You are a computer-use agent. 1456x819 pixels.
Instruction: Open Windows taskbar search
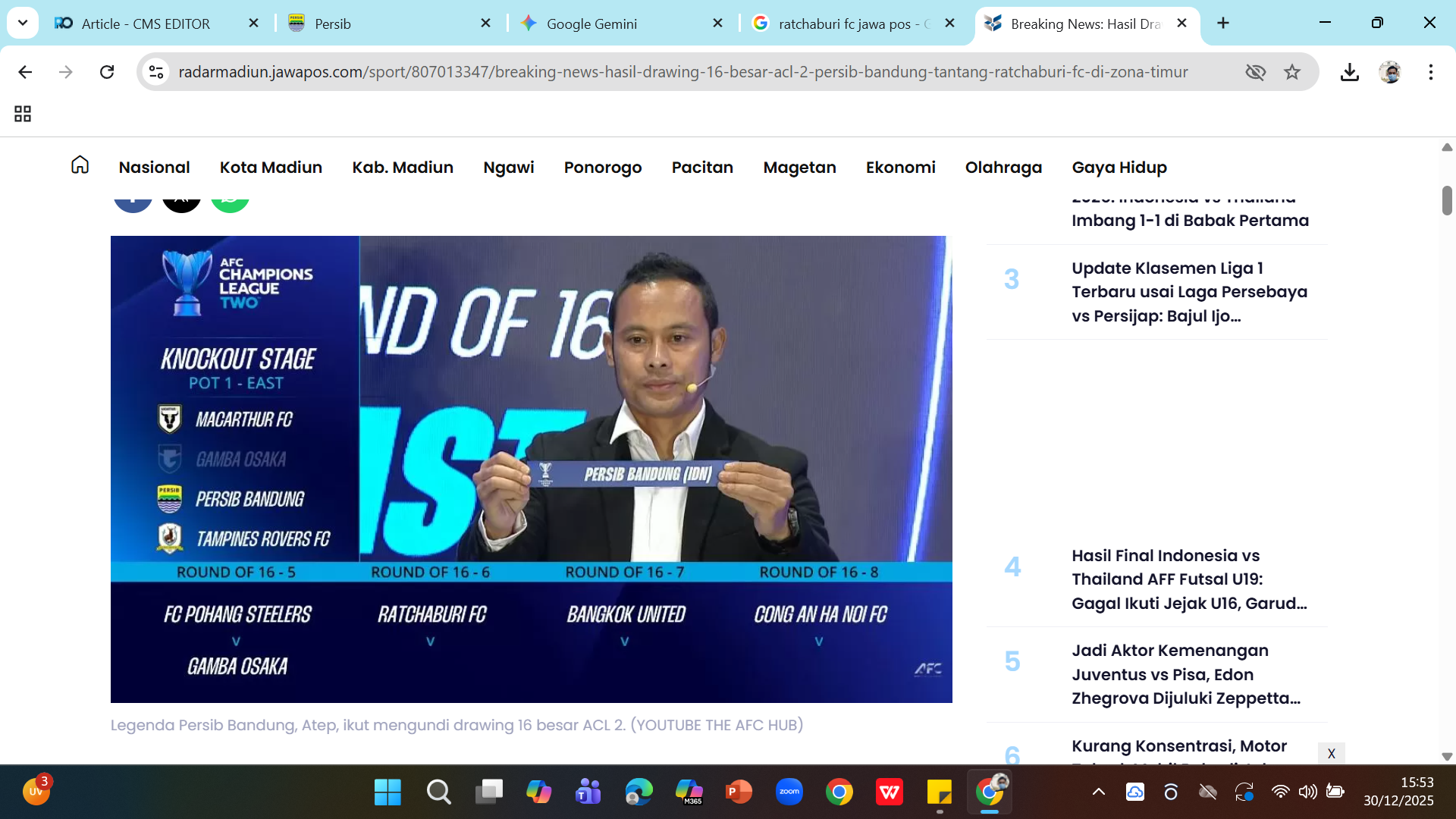[438, 792]
